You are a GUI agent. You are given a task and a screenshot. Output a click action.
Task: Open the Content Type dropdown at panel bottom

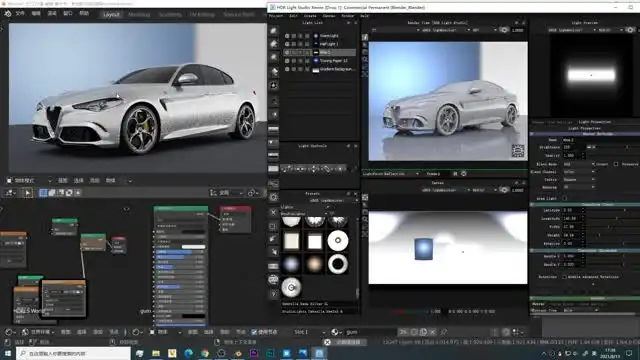click(581, 310)
